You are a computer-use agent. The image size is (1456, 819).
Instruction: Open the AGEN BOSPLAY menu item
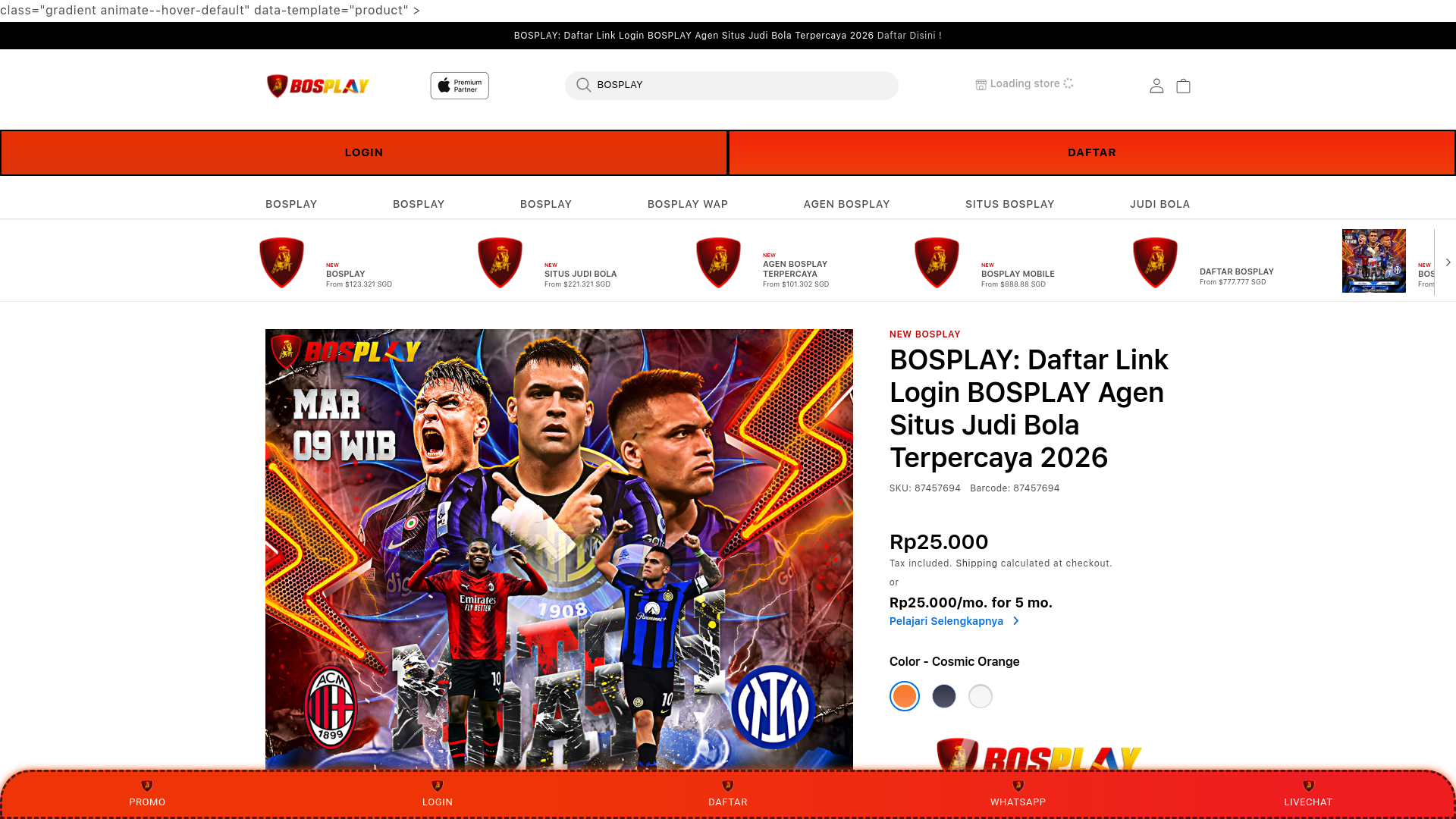pos(846,204)
